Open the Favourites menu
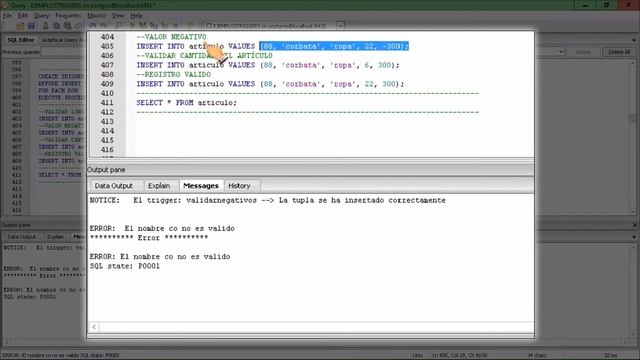 pos(68,16)
